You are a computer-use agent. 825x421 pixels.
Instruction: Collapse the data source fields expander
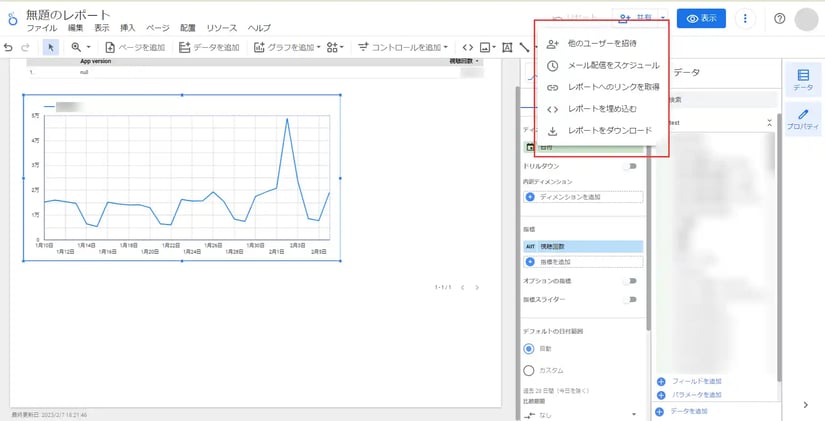(769, 123)
